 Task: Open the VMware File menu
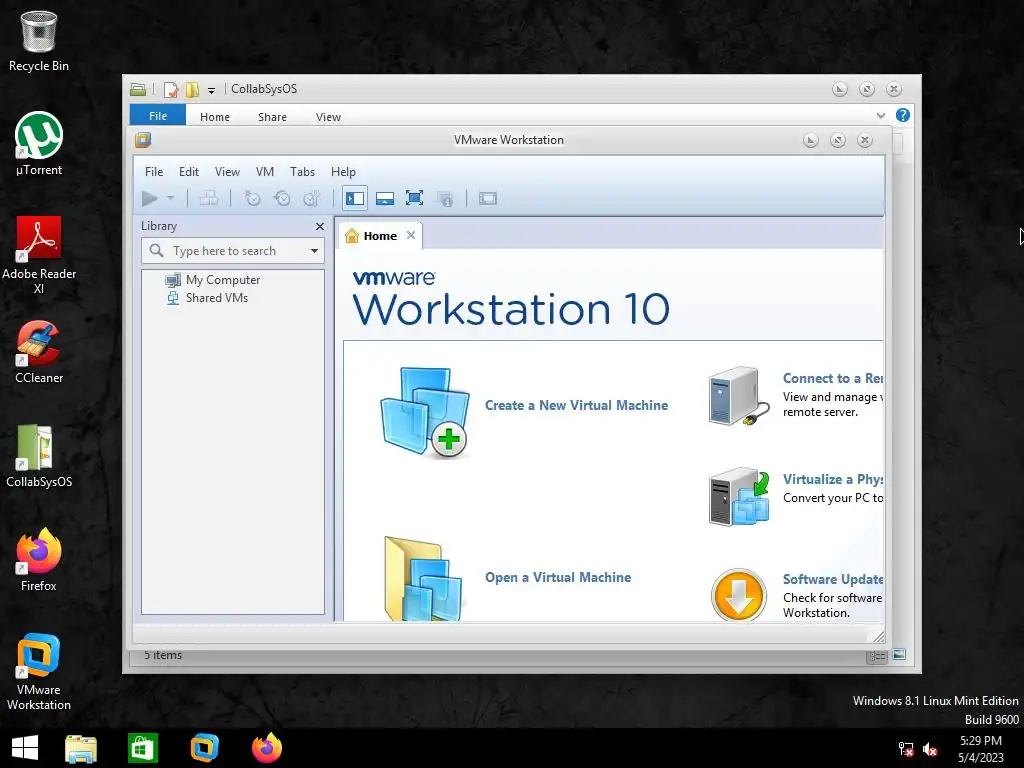coord(154,172)
